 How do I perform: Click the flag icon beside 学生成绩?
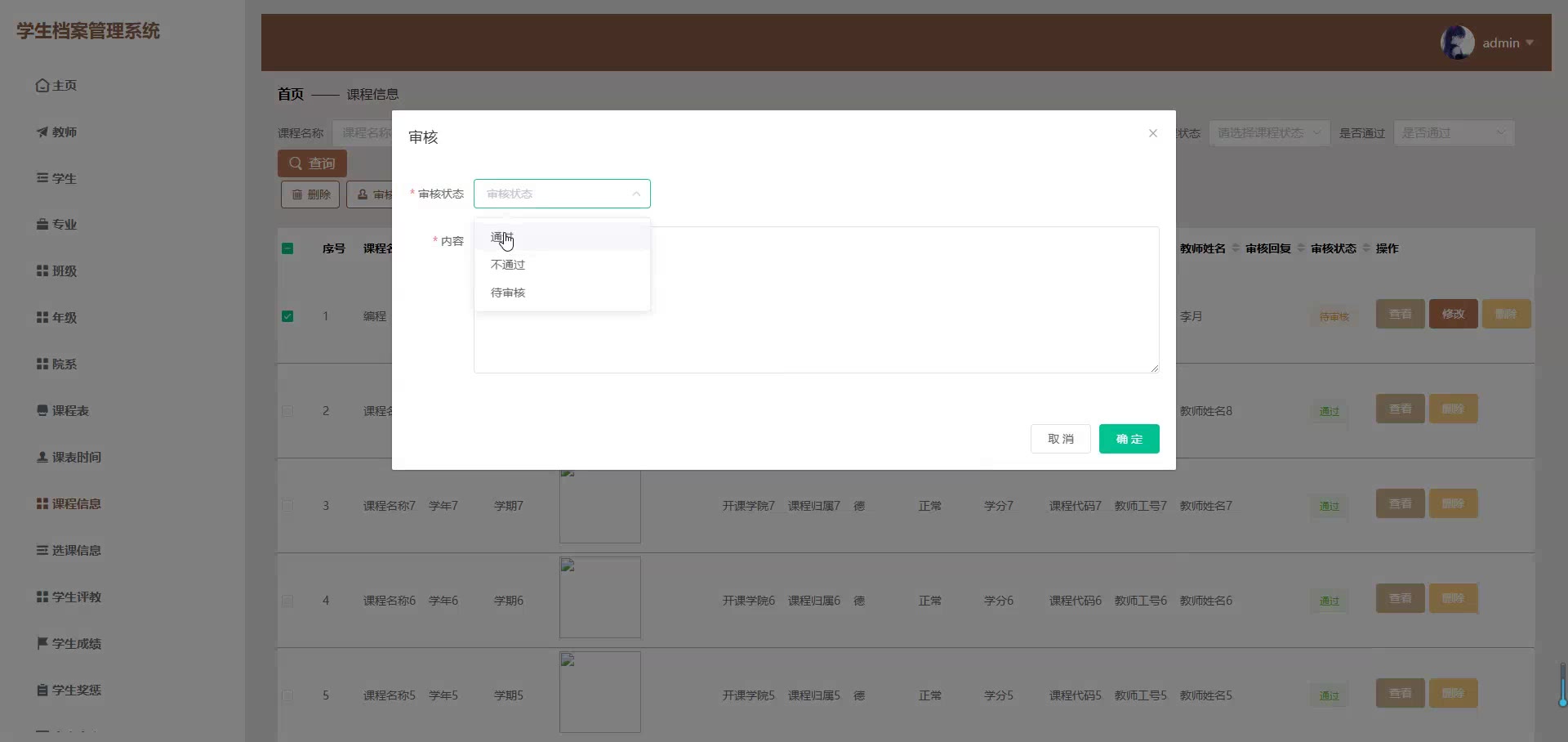click(42, 644)
